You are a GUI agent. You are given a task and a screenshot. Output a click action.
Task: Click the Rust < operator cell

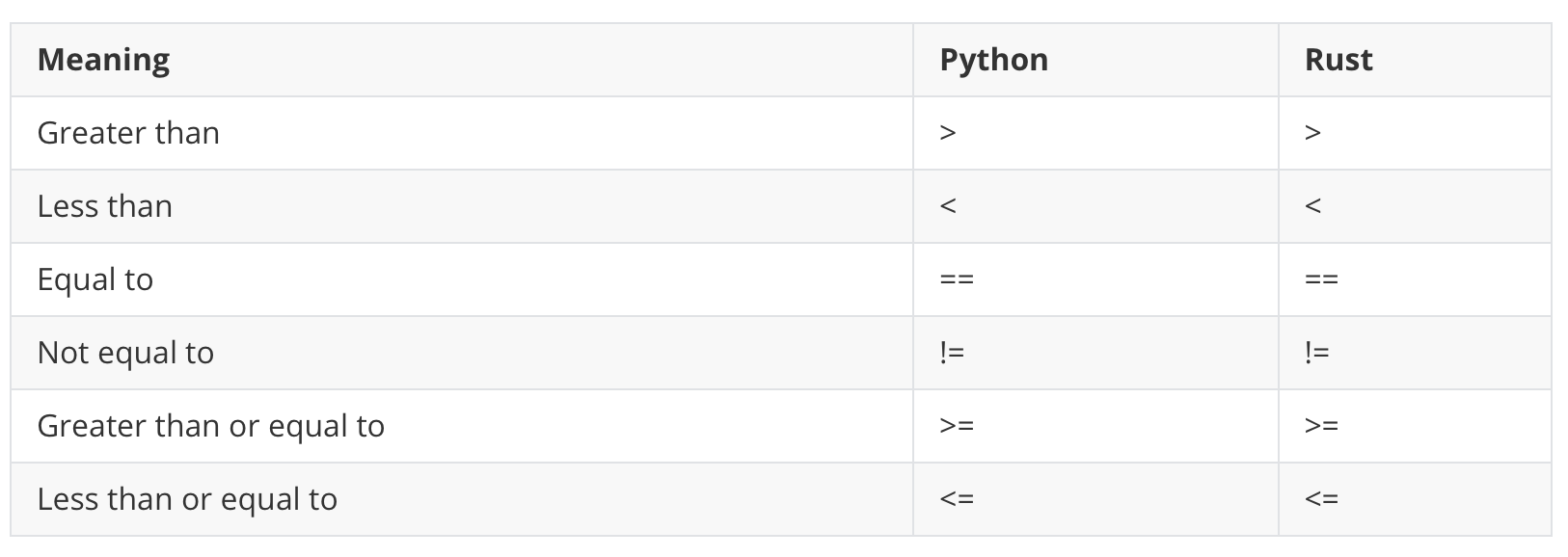coord(1416,206)
